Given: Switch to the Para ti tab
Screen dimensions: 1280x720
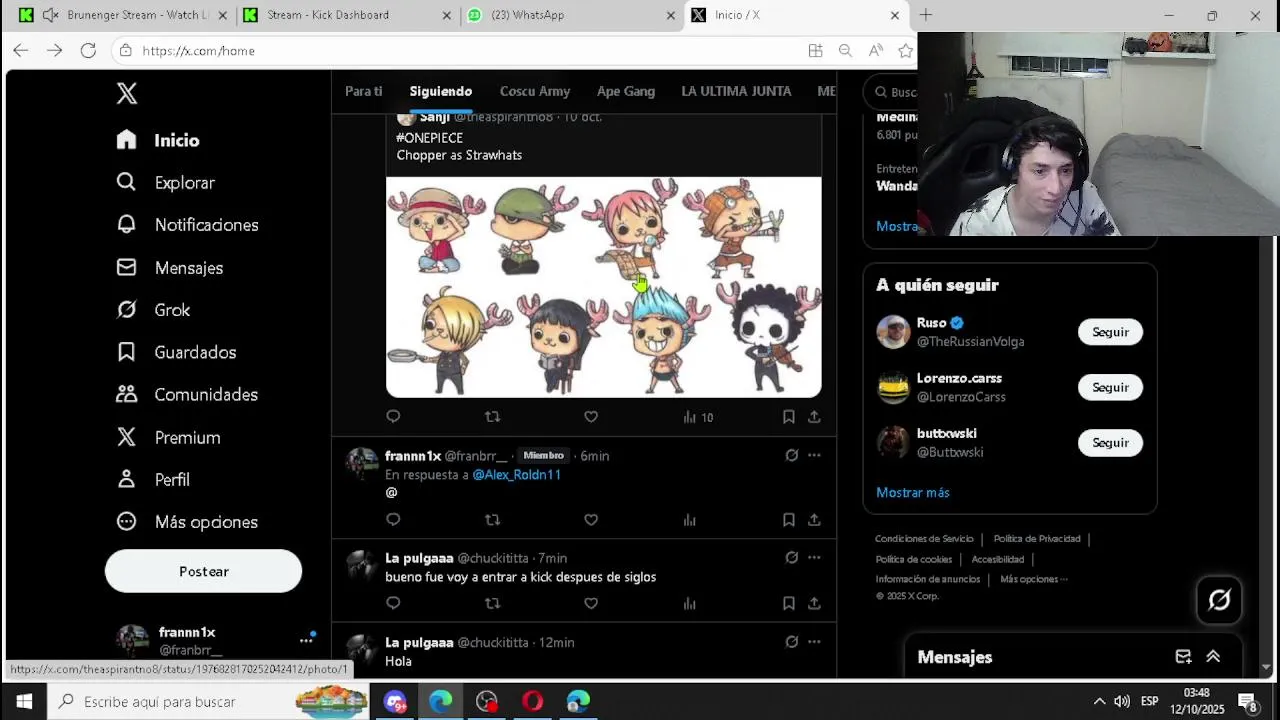Looking at the screenshot, I should 363,91.
